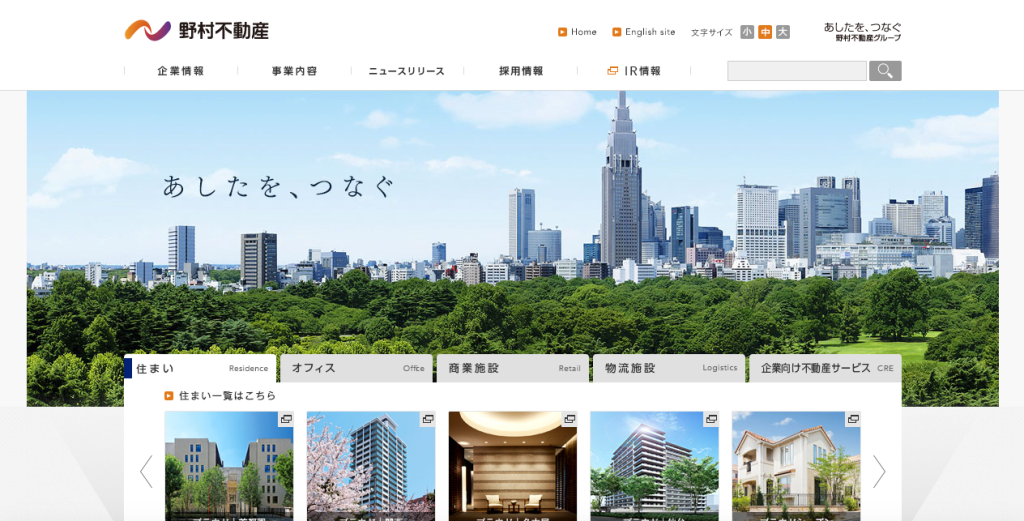
Task: Open external link icon on first property thumbnail
Action: (286, 419)
